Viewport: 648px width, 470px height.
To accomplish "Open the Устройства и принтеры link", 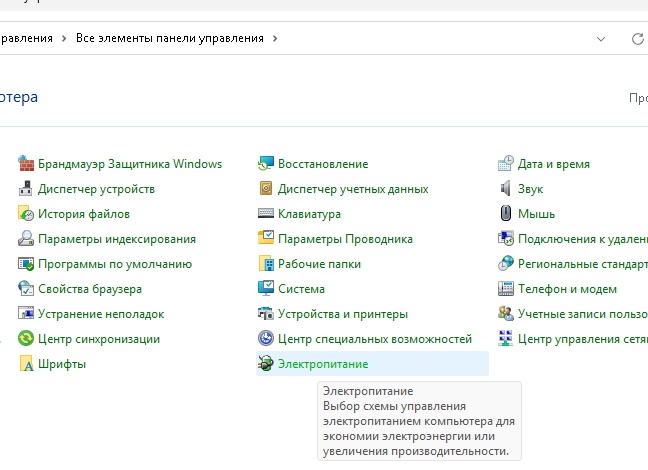I will click(343, 314).
